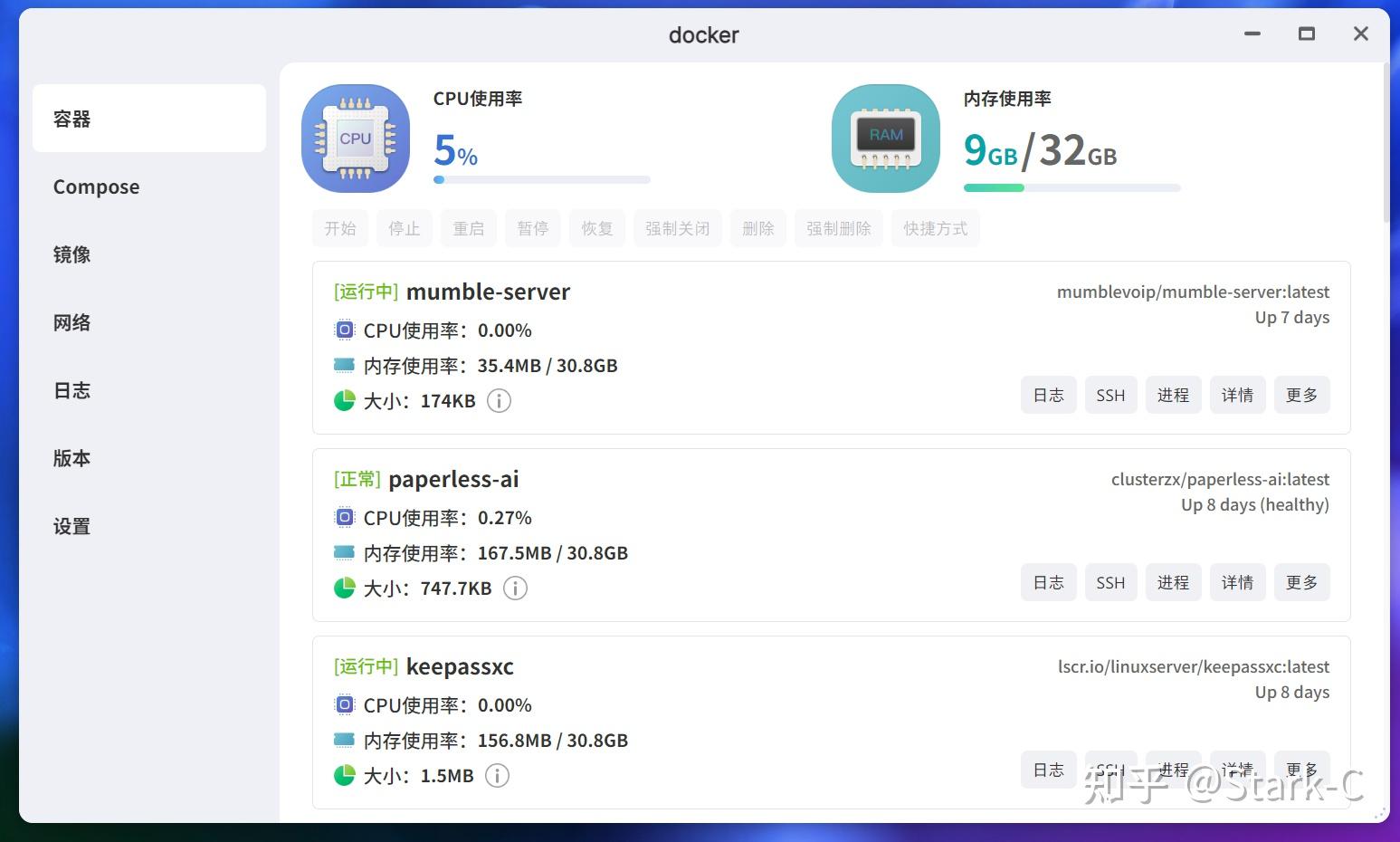The height and width of the screenshot is (842, 1400).
Task: Open size info tooltip for mumble-server
Action: (x=499, y=400)
